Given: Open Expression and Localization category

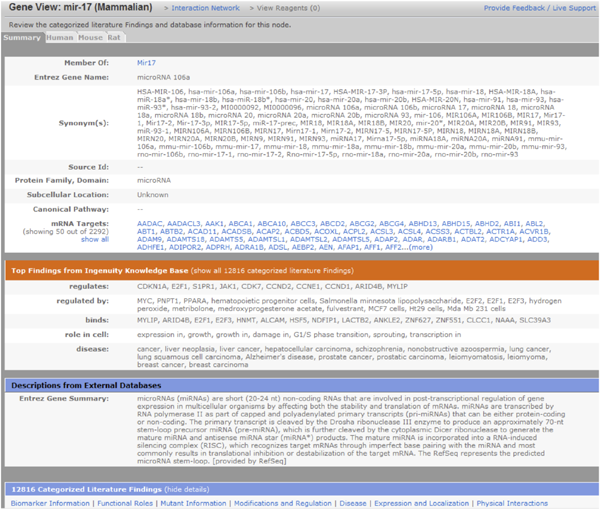Looking at the screenshot, I should coord(421,503).
